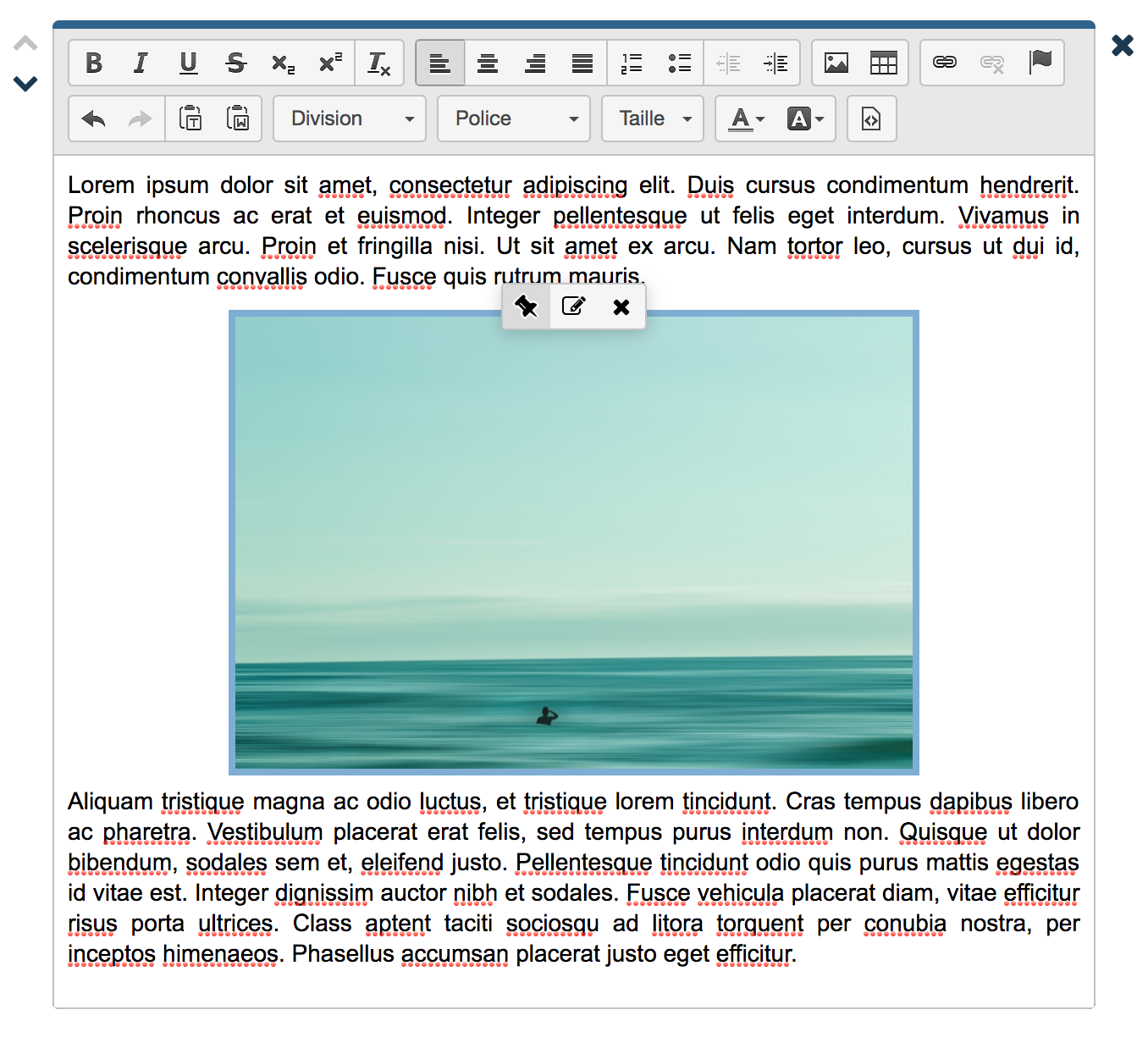1148x1043 pixels.
Task: Undo the last action
Action: click(x=93, y=119)
